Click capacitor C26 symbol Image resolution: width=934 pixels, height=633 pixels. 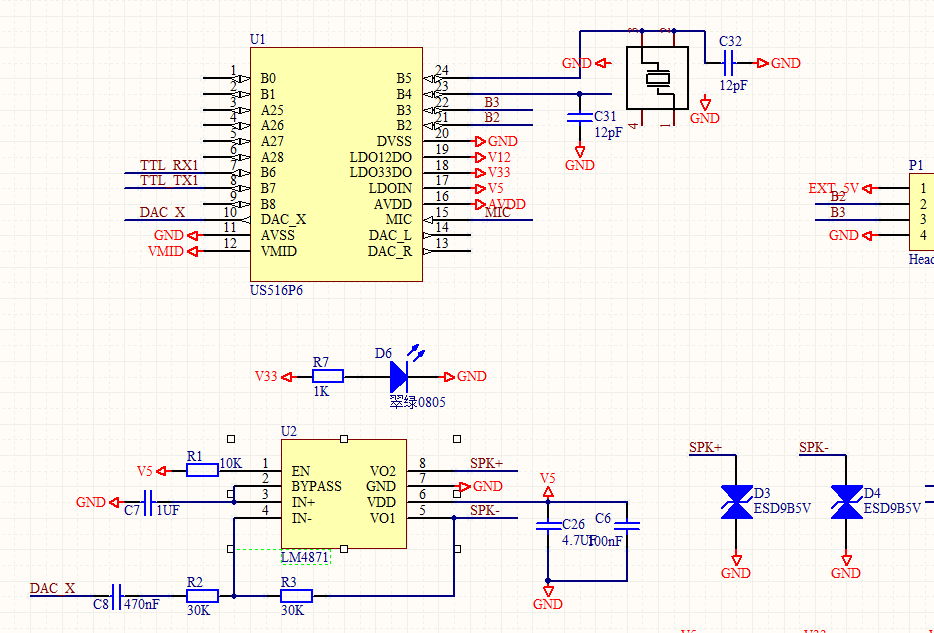(547, 525)
